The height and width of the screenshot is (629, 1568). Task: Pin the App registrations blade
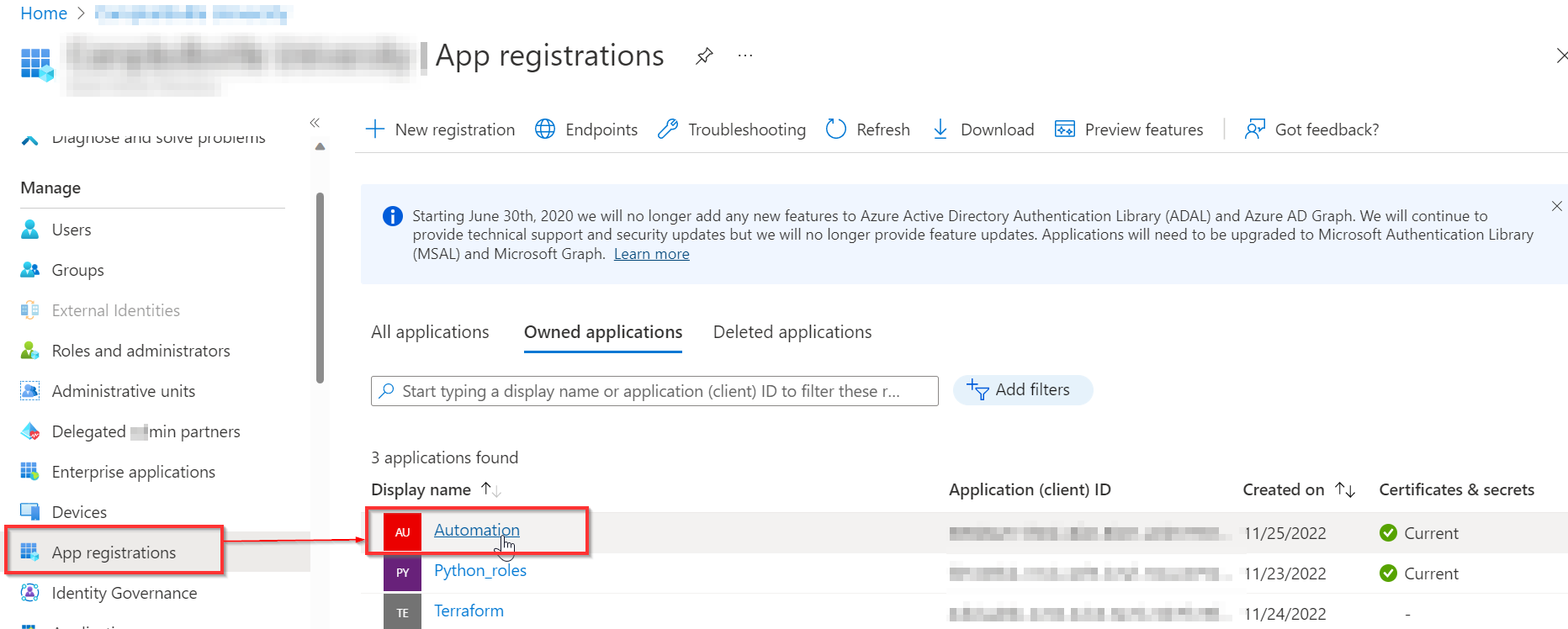[704, 56]
